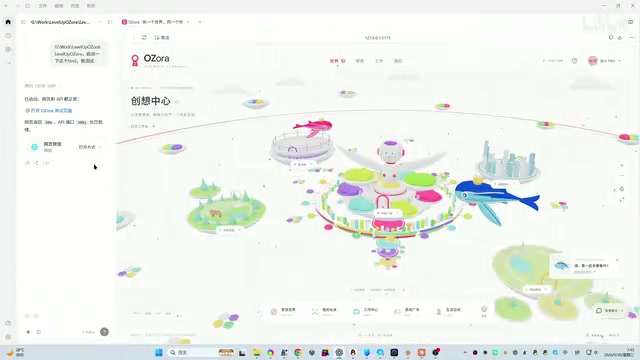Open the 编辑 menu

point(59,6)
